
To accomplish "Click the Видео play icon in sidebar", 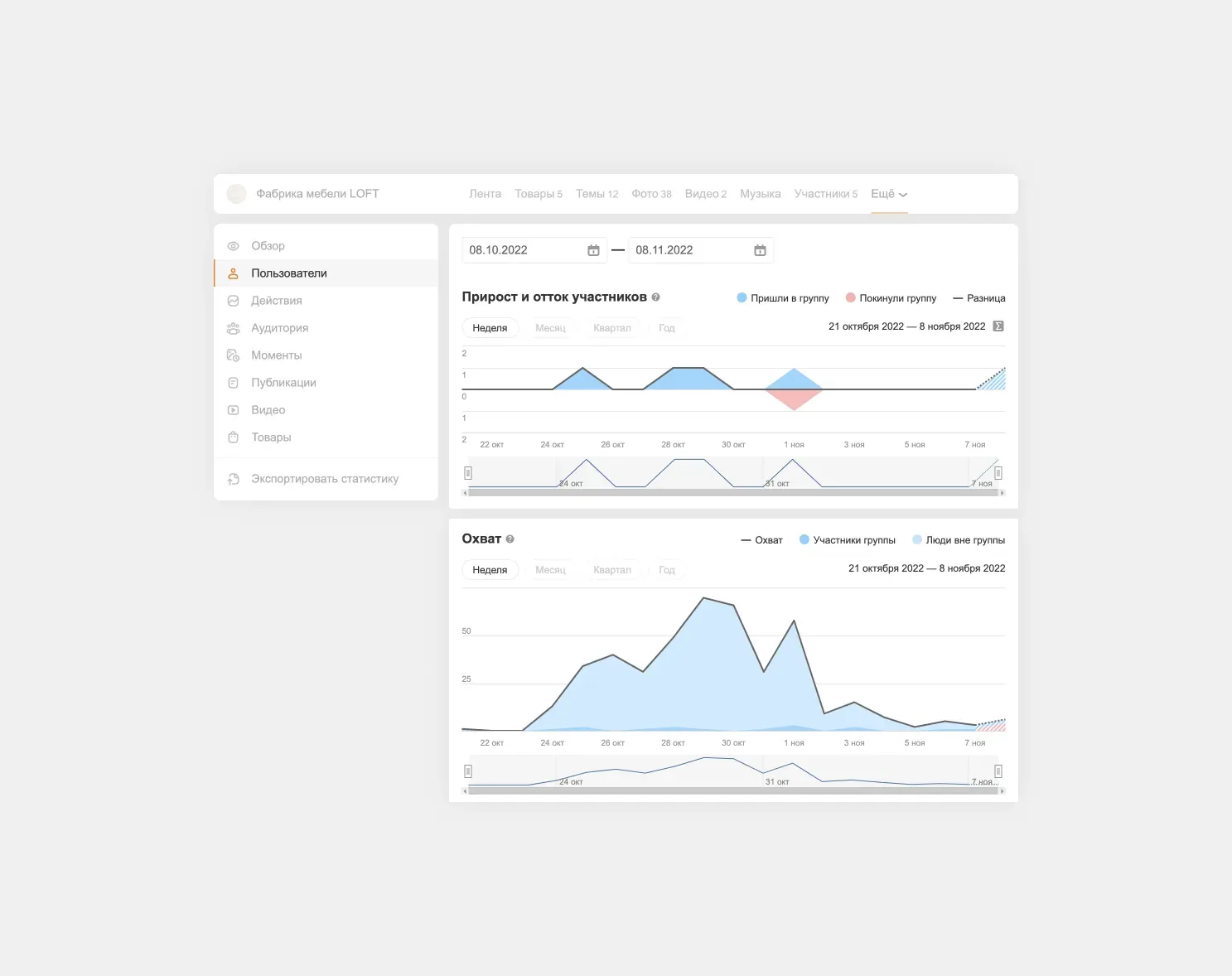I will 234,410.
